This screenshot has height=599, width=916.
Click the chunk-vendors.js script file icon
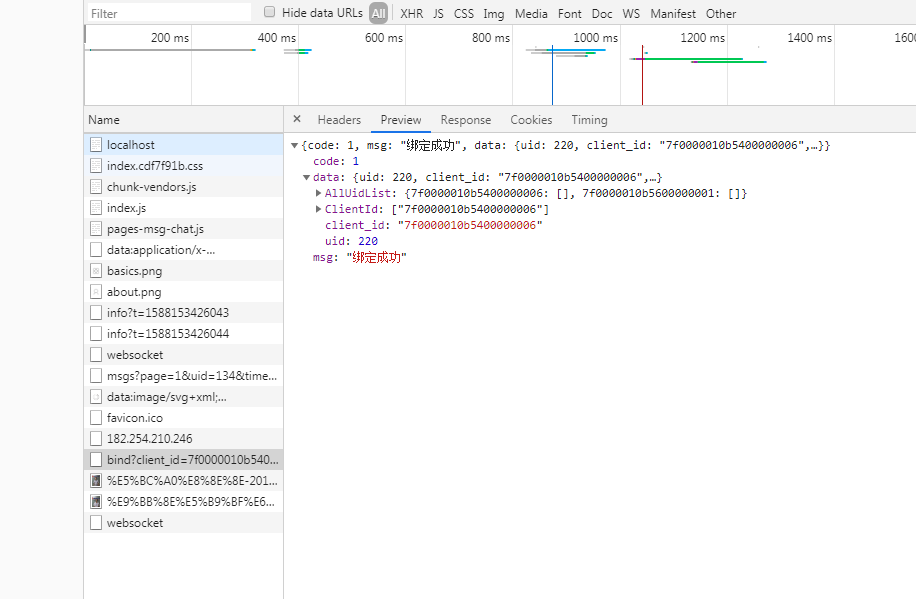(x=96, y=187)
